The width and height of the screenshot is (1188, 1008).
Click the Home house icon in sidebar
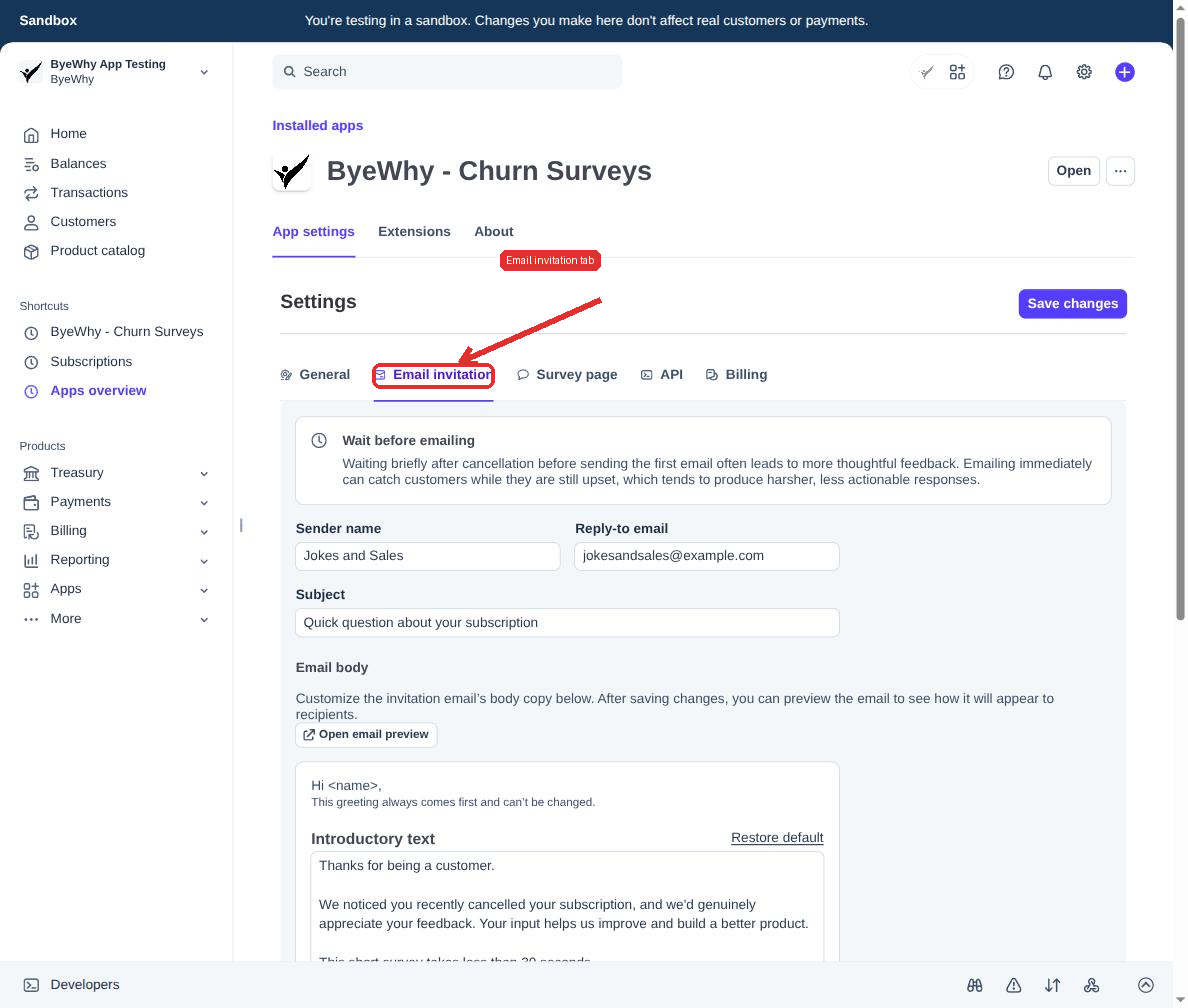coord(31,135)
